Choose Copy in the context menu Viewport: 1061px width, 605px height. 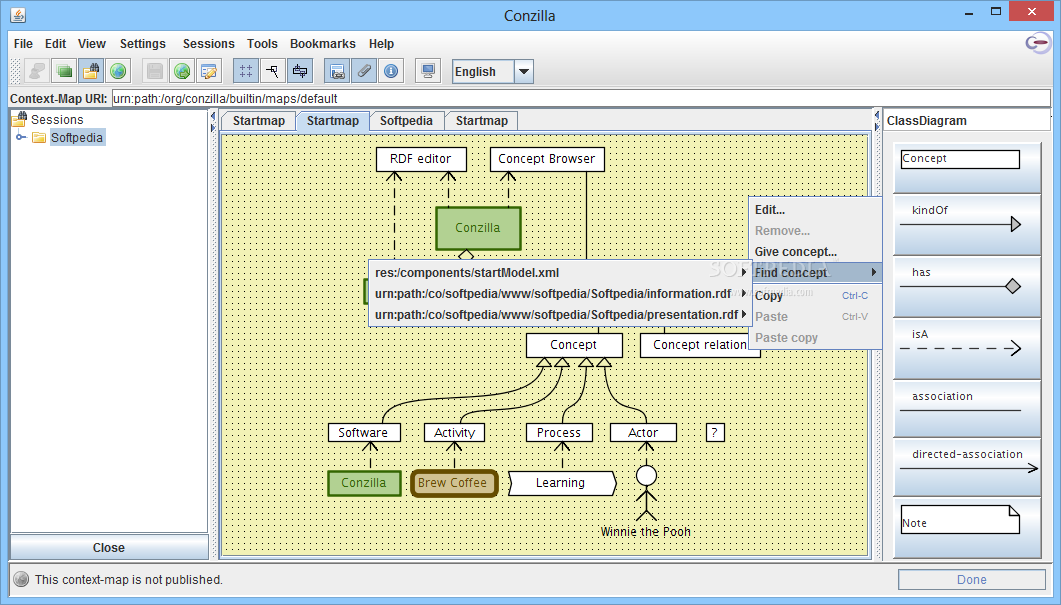(815, 296)
